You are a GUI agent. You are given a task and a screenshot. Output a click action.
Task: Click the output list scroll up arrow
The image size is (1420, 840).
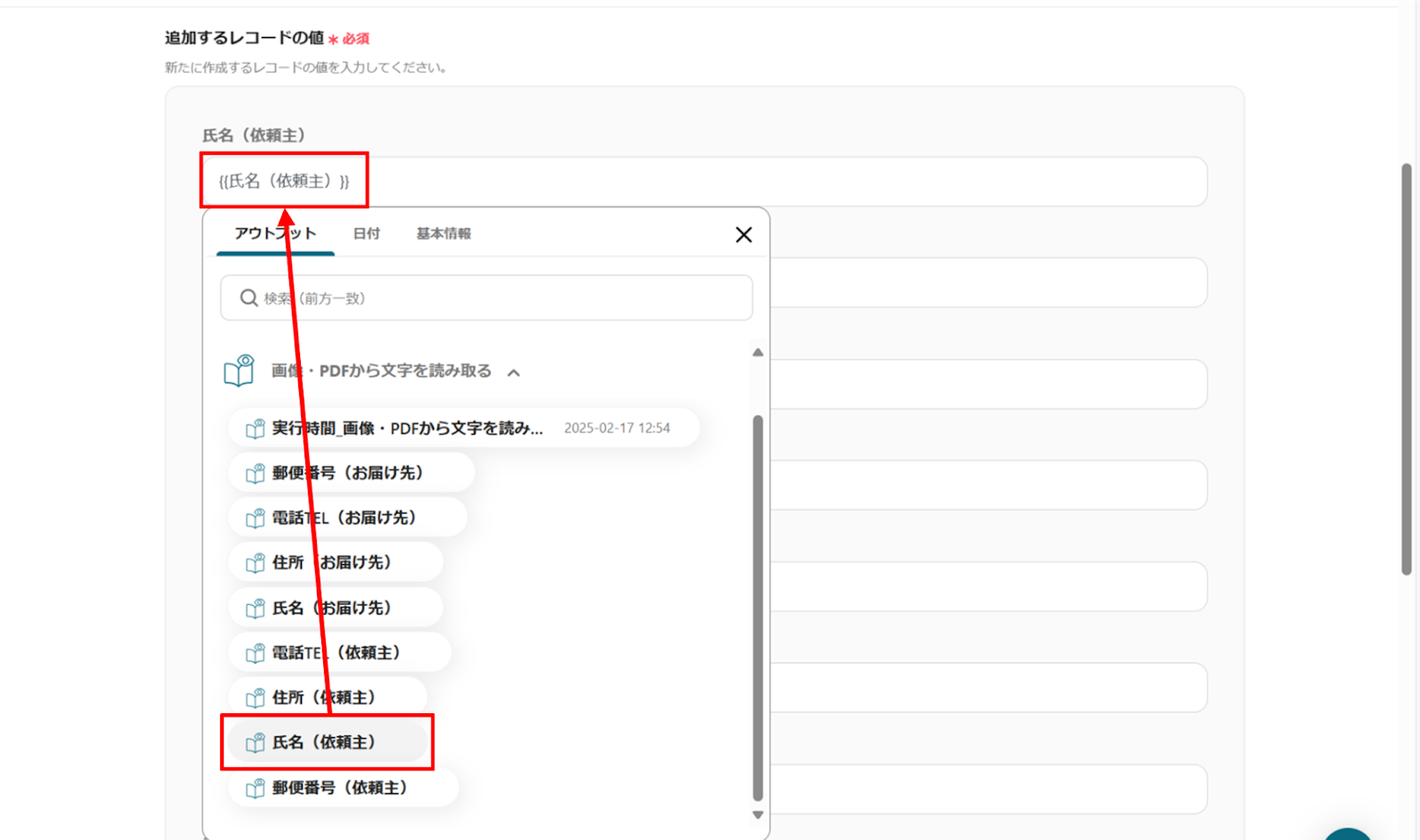point(758,353)
